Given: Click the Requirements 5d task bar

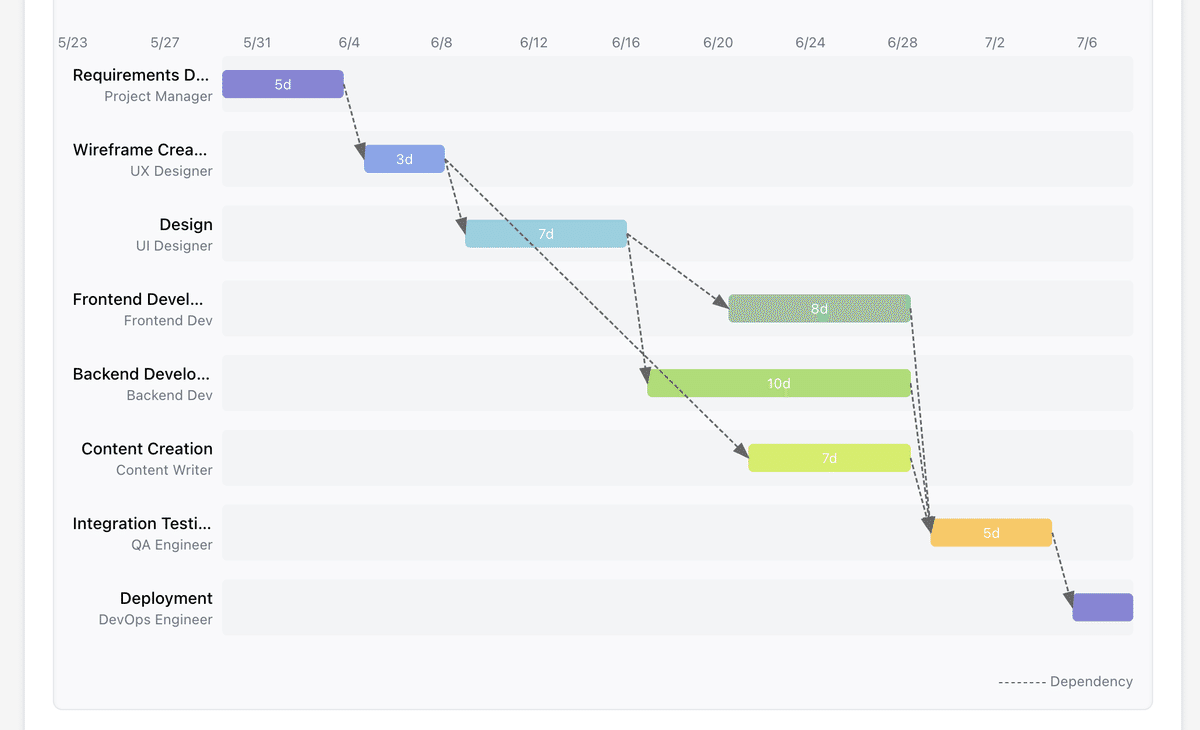Looking at the screenshot, I should pyautogui.click(x=283, y=84).
